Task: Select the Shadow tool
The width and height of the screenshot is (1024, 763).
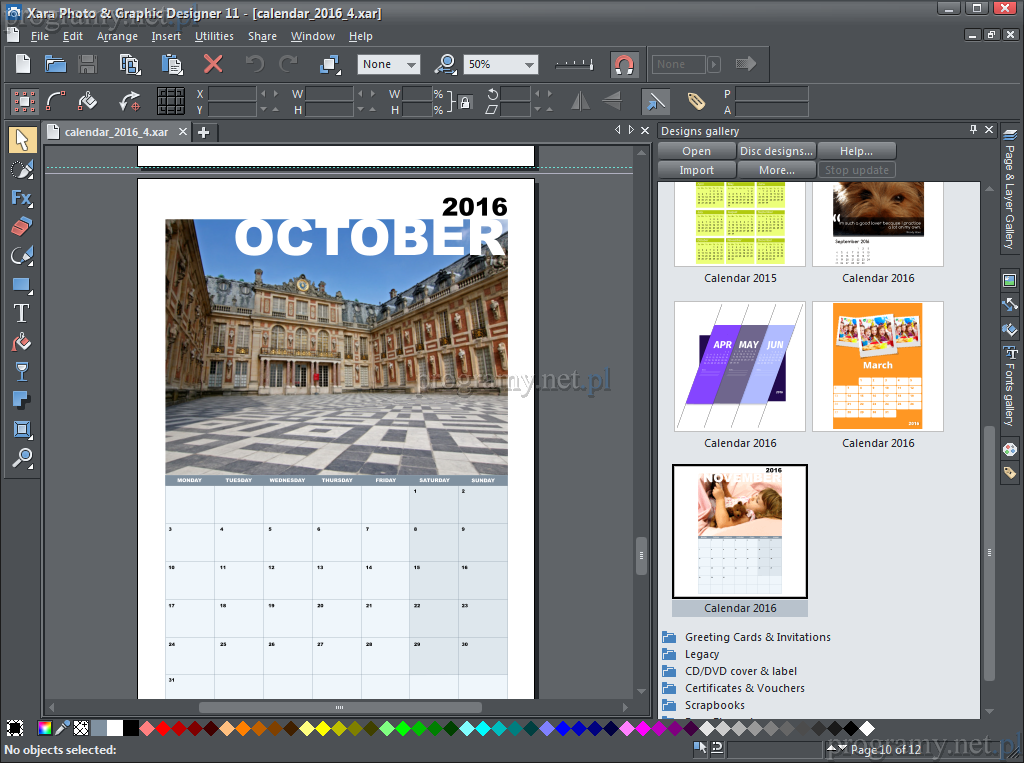Action: 22,400
